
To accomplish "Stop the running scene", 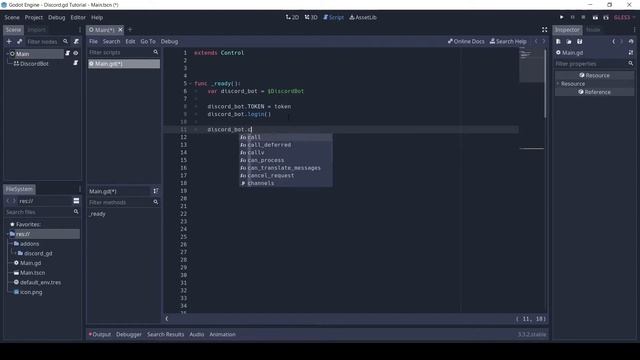I will click(583, 18).
